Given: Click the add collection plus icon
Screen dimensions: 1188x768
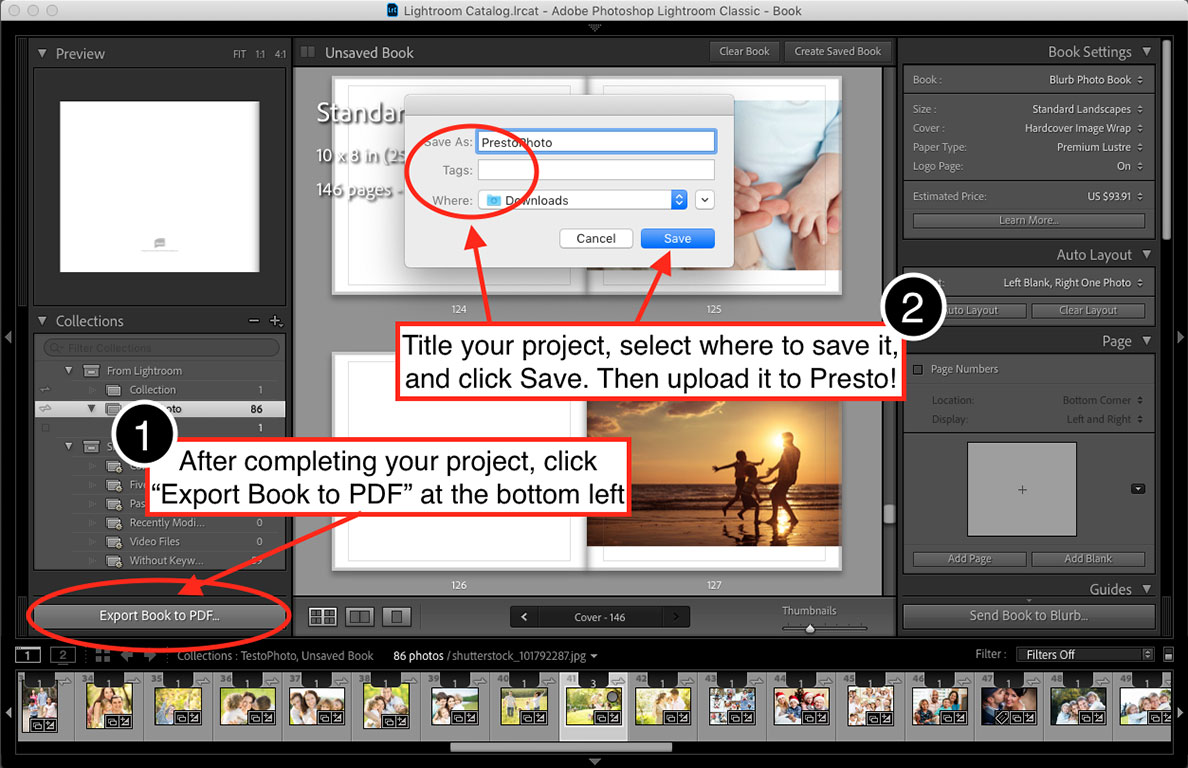Looking at the screenshot, I should 276,321.
